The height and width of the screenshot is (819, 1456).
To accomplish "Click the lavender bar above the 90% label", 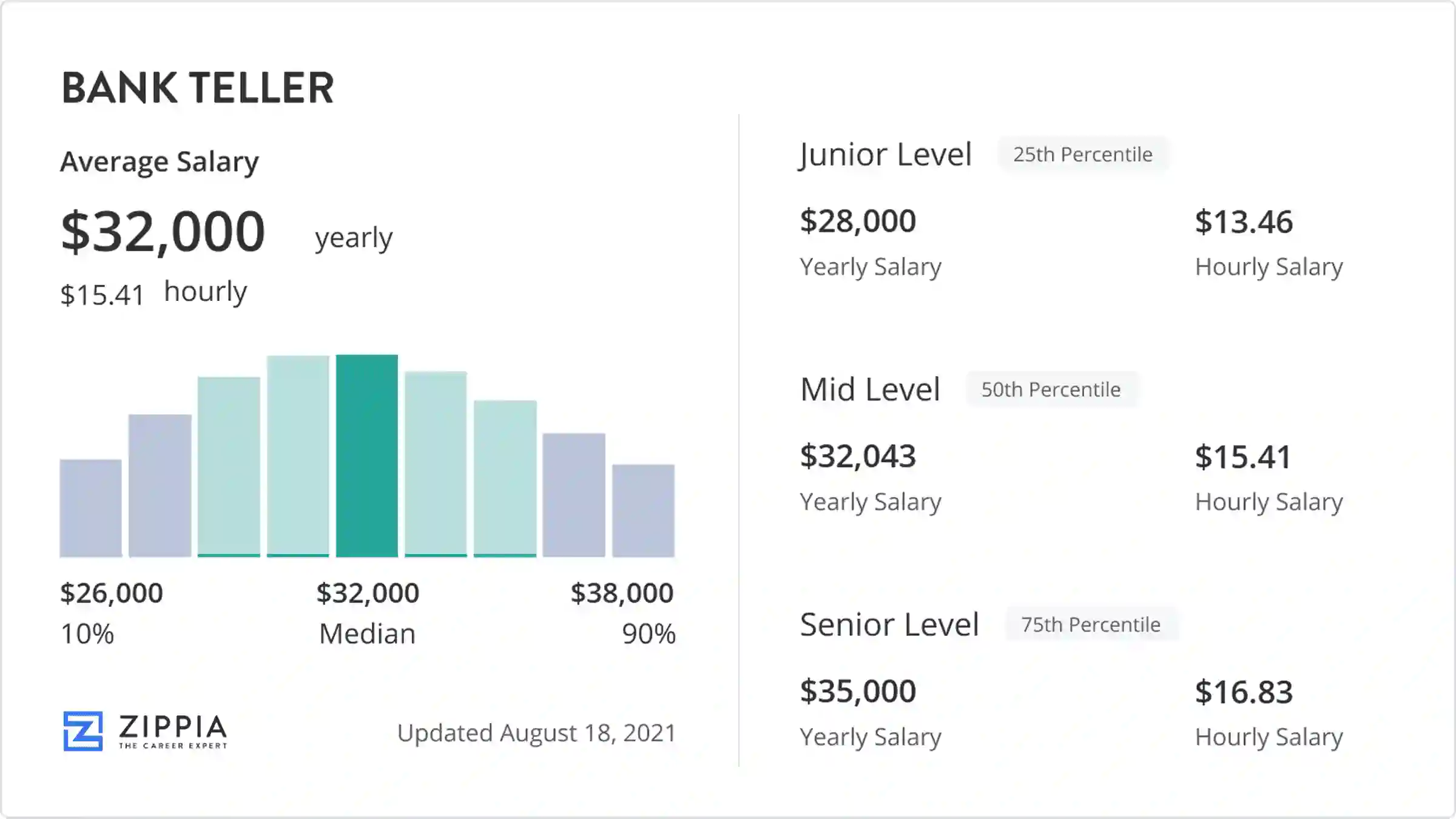I will coord(643,510).
